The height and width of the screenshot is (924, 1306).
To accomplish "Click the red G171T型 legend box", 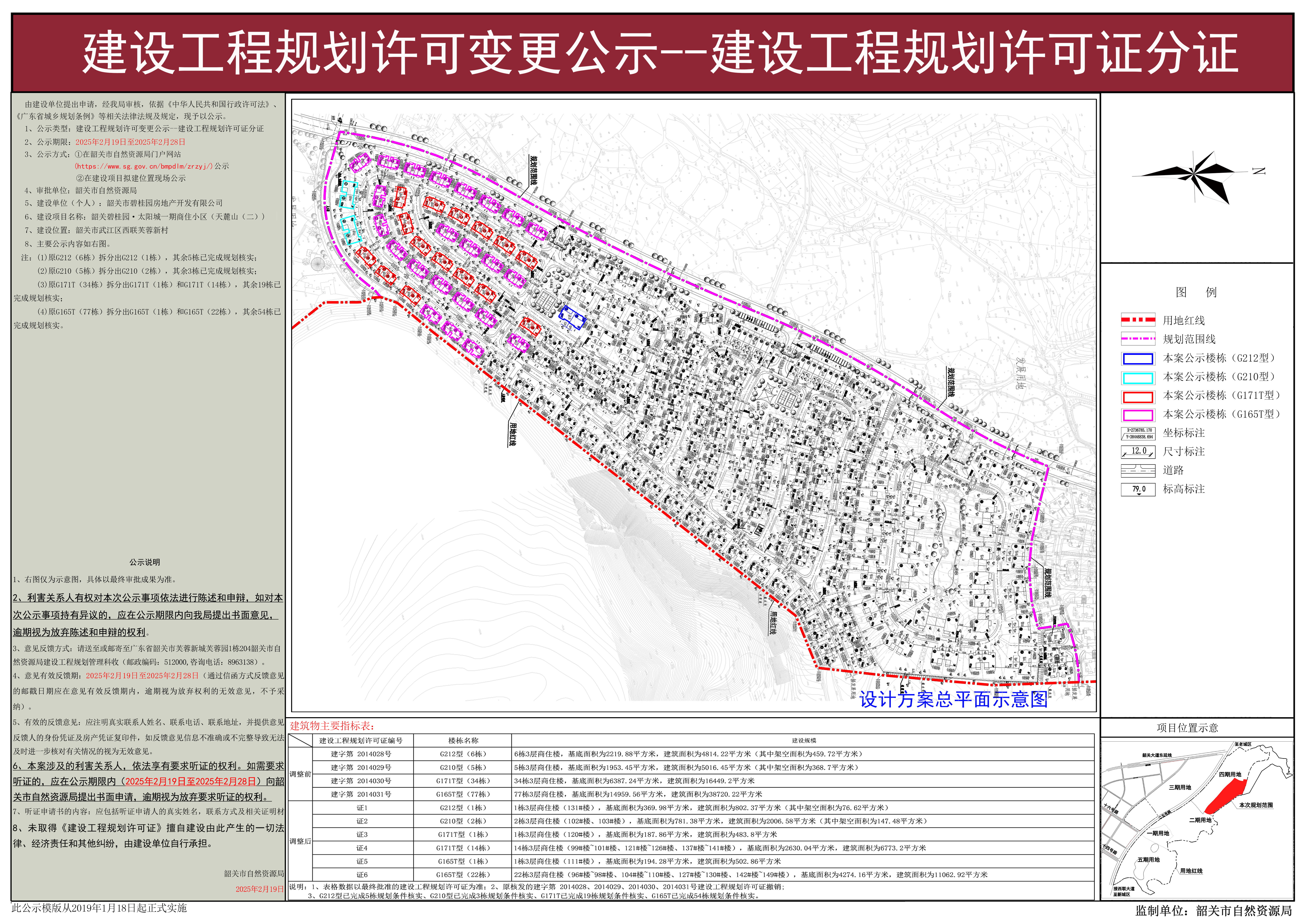I will (x=1138, y=396).
